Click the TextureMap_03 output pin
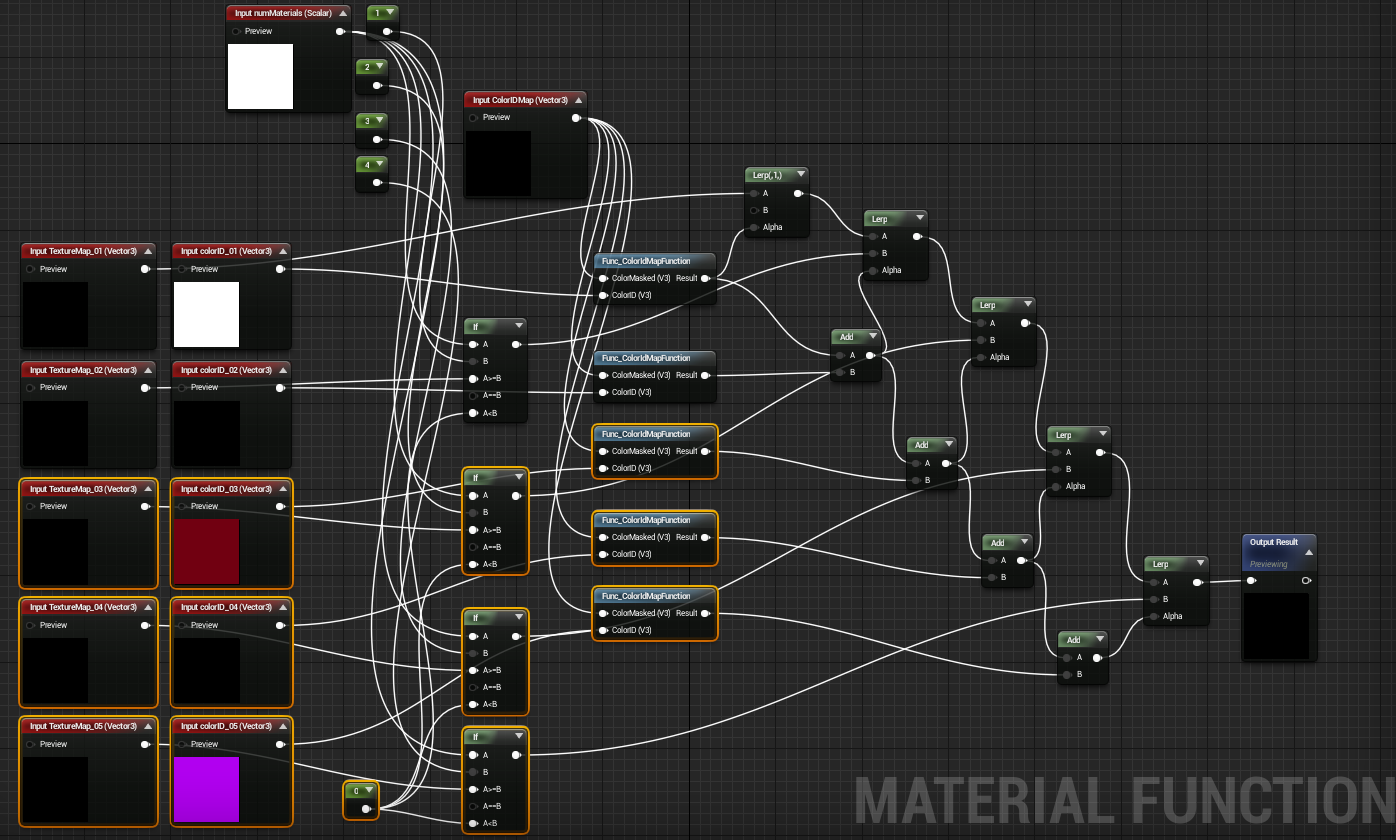1396x840 pixels. pos(145,506)
